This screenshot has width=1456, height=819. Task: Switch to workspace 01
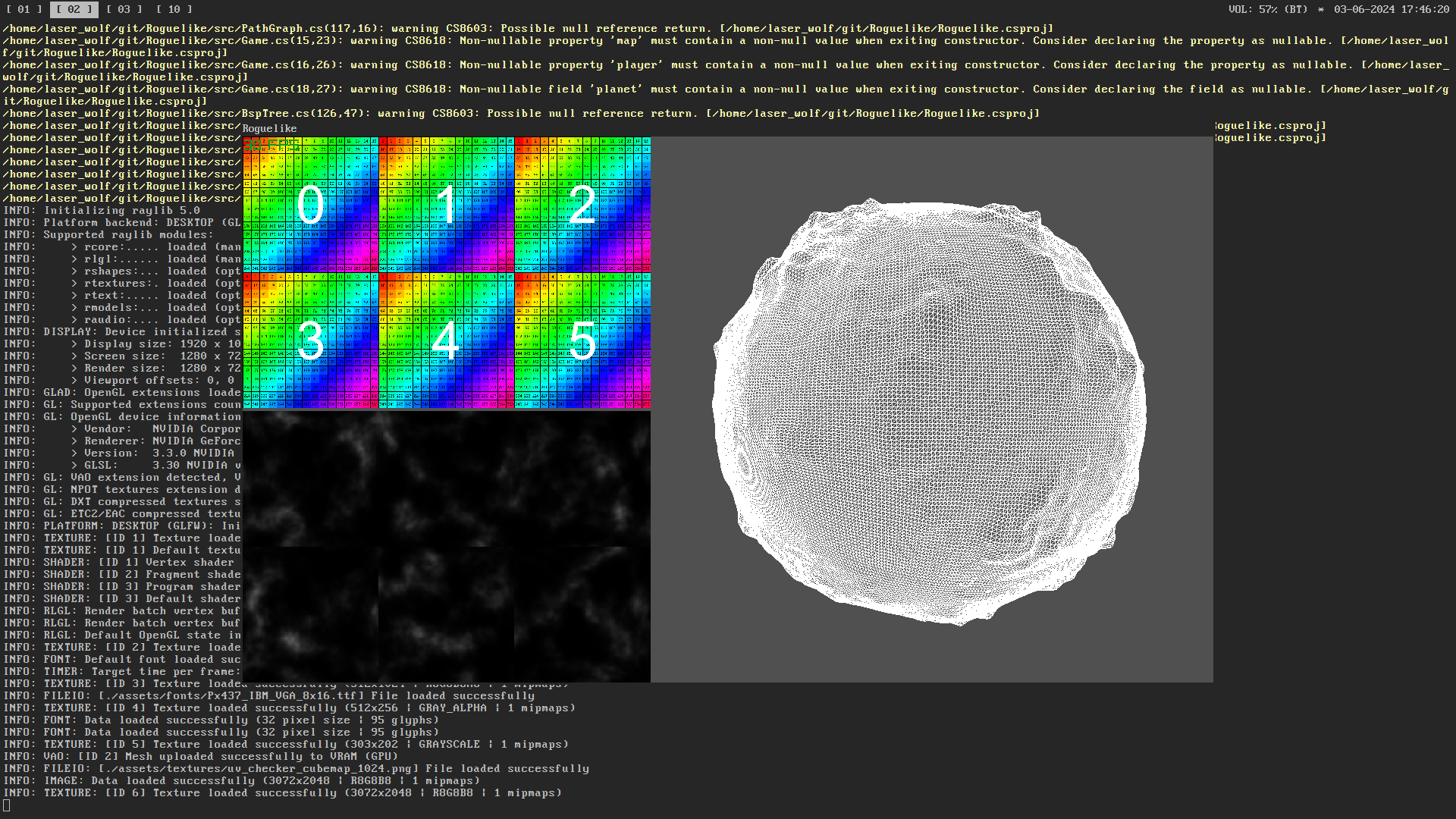24,9
